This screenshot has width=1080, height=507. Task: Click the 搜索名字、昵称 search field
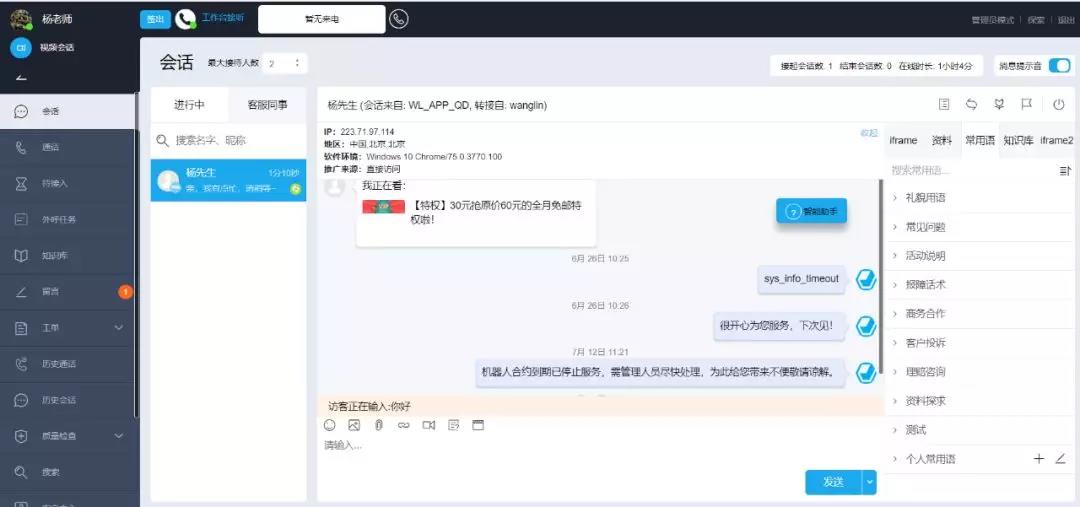pyautogui.click(x=235, y=141)
